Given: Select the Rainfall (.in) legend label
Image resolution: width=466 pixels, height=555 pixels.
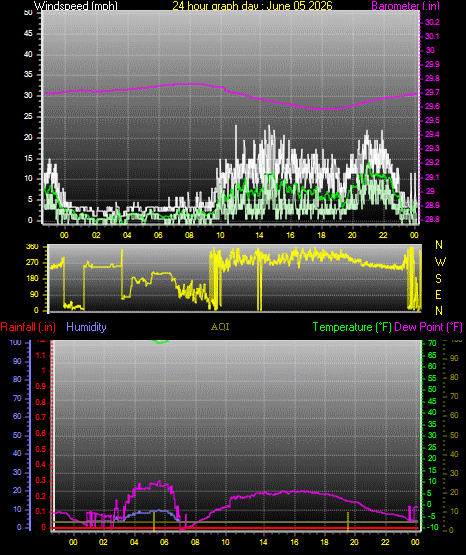Looking at the screenshot, I should tap(28, 327).
